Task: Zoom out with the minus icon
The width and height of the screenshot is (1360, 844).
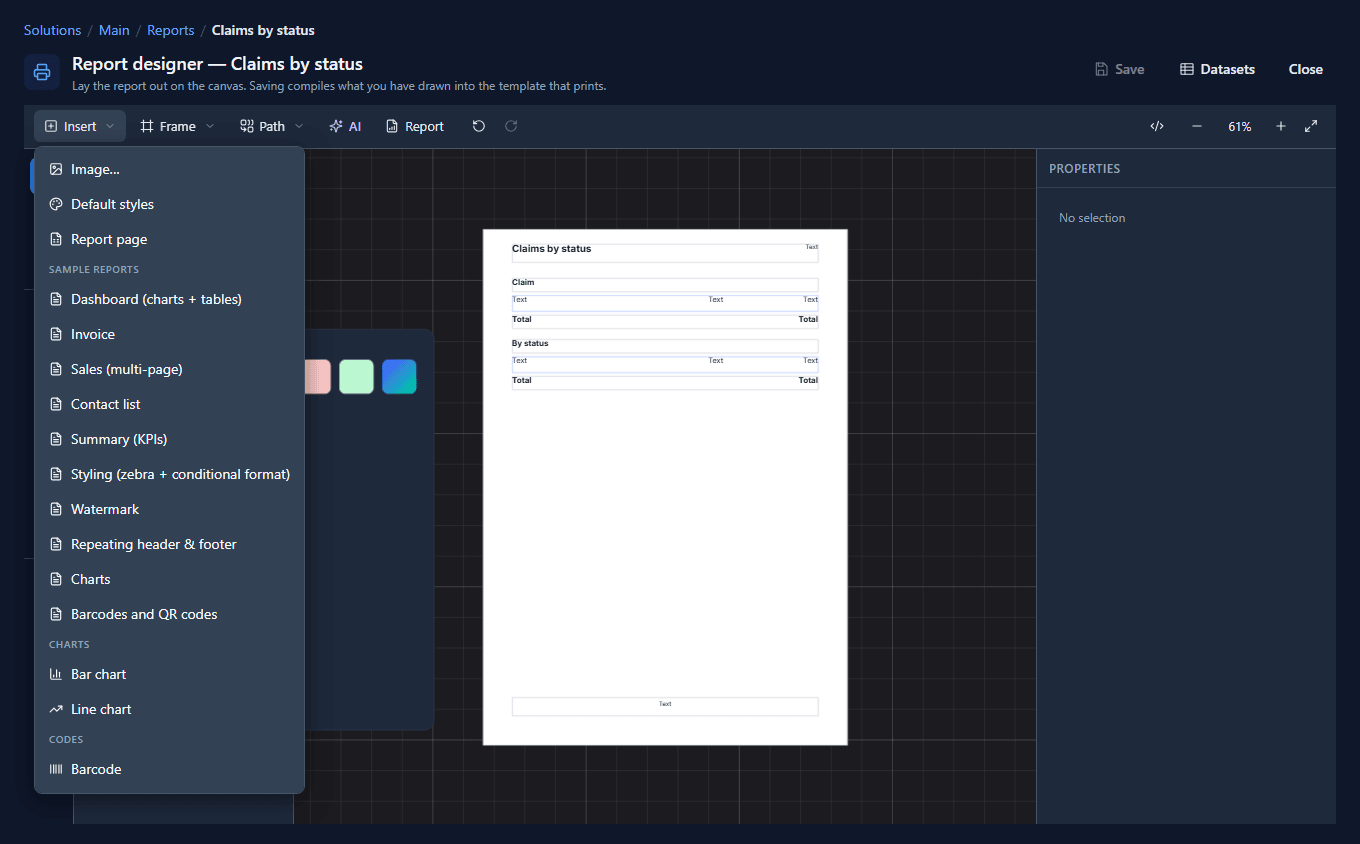Action: 1197,126
